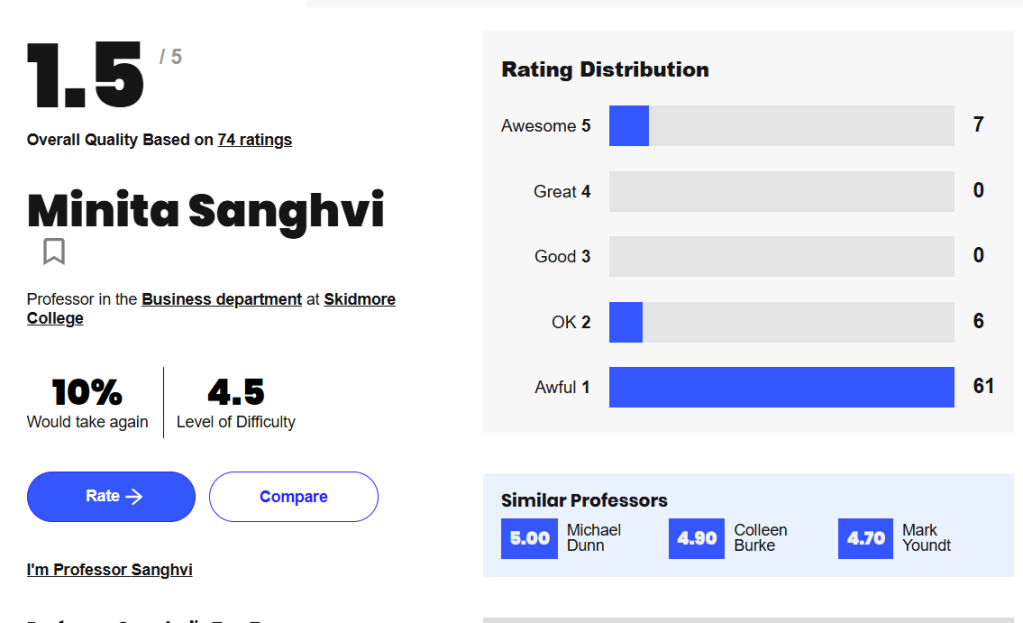Viewport: 1023px width, 623px height.
Task: Click the Awful 1 count of 61
Action: tap(983, 386)
